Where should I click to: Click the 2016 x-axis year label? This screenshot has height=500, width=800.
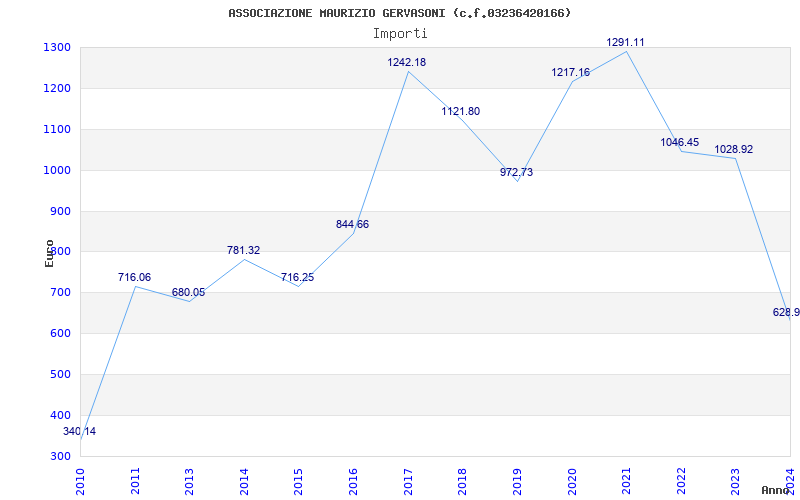[x=354, y=482]
